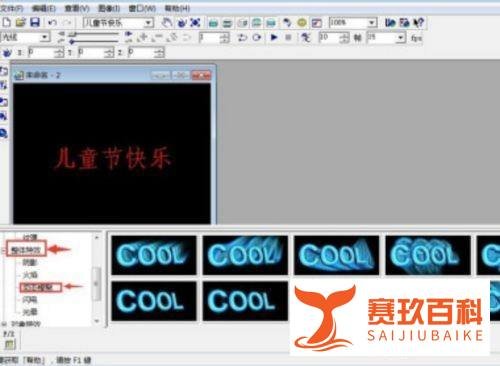Select 动态模糊 effect in the tree
This screenshot has height=366, width=500.
[x=39, y=287]
